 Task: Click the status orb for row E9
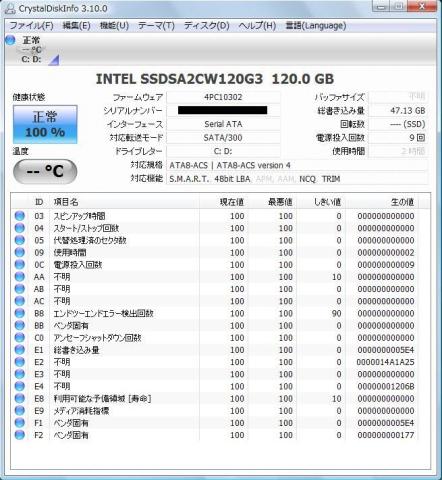point(20,410)
